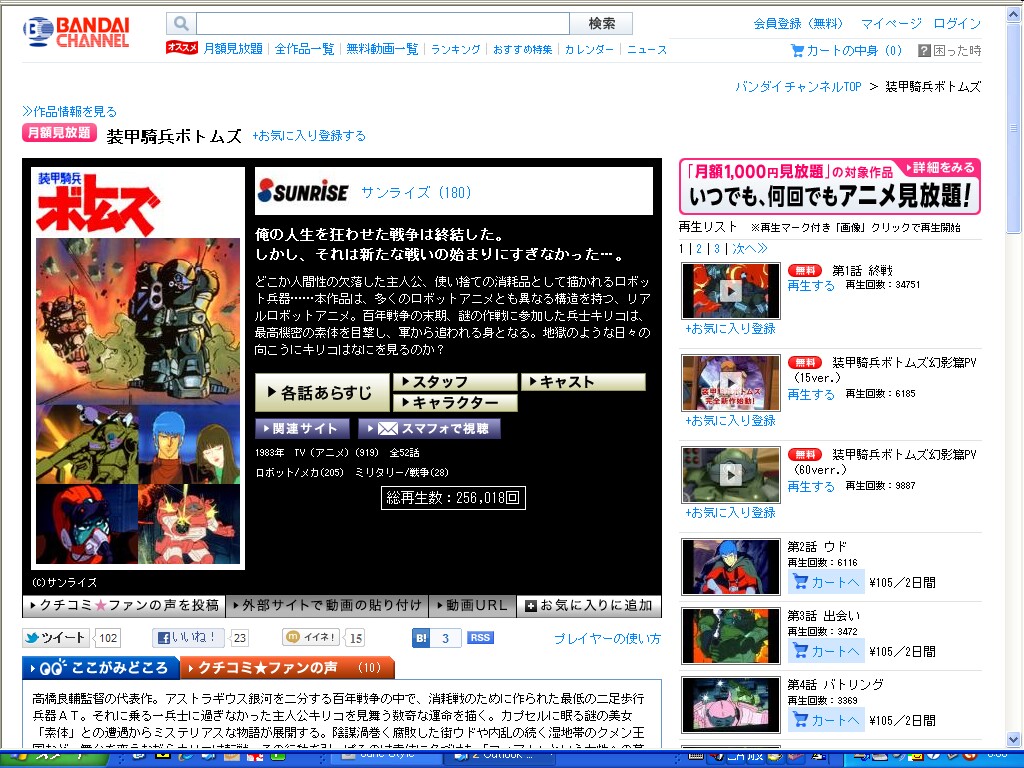
Task: Click the Twitter ツイート button
Action: click(56, 637)
